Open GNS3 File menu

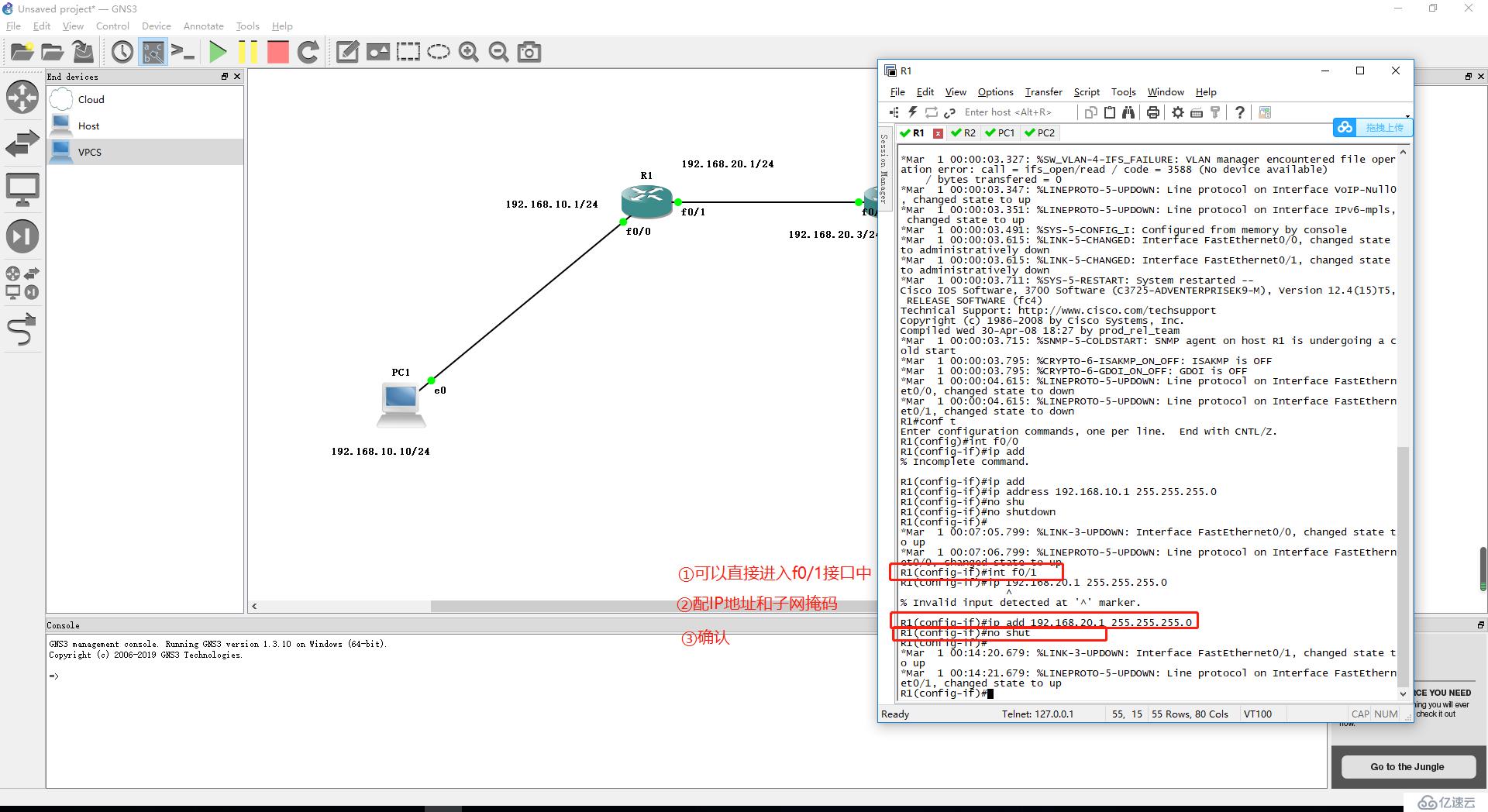[x=13, y=26]
